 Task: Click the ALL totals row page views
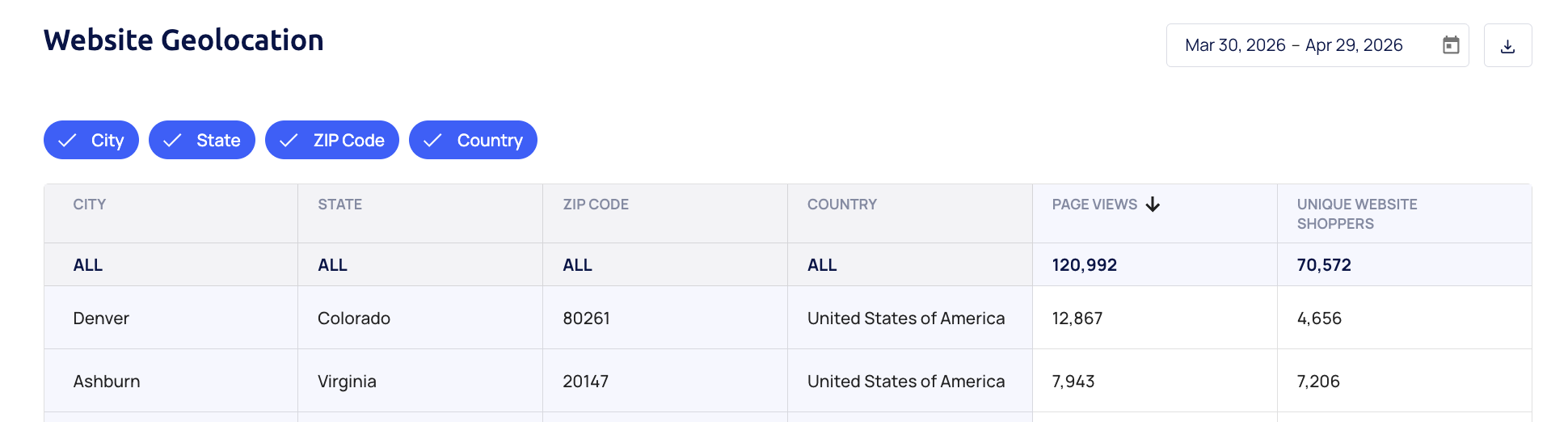(x=1084, y=265)
